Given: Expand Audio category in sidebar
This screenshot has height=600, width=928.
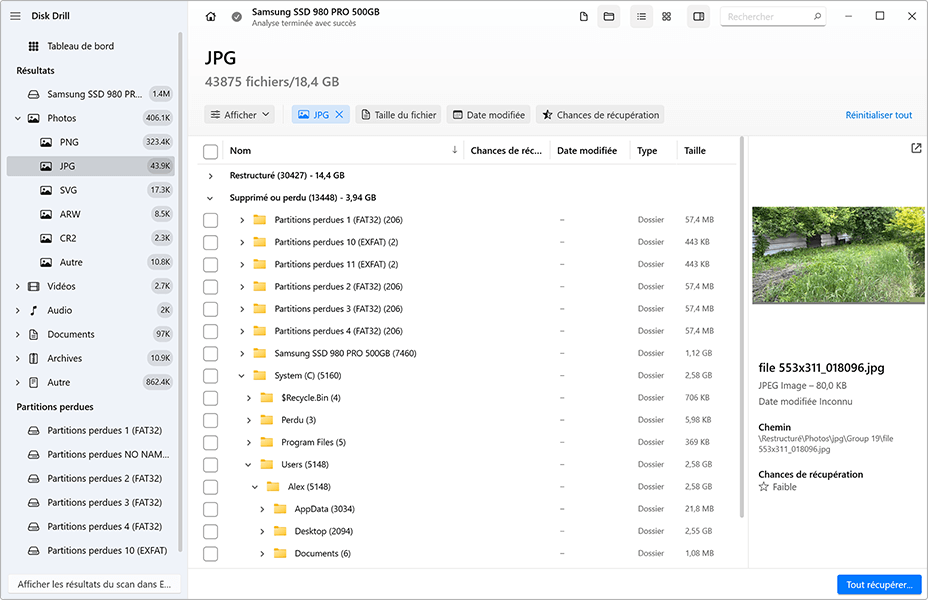Looking at the screenshot, I should (x=17, y=310).
